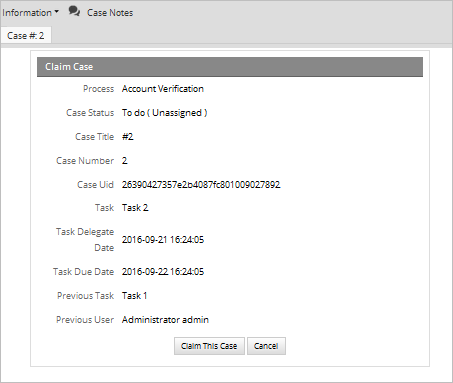Click the Task Due Date value

coord(163,272)
